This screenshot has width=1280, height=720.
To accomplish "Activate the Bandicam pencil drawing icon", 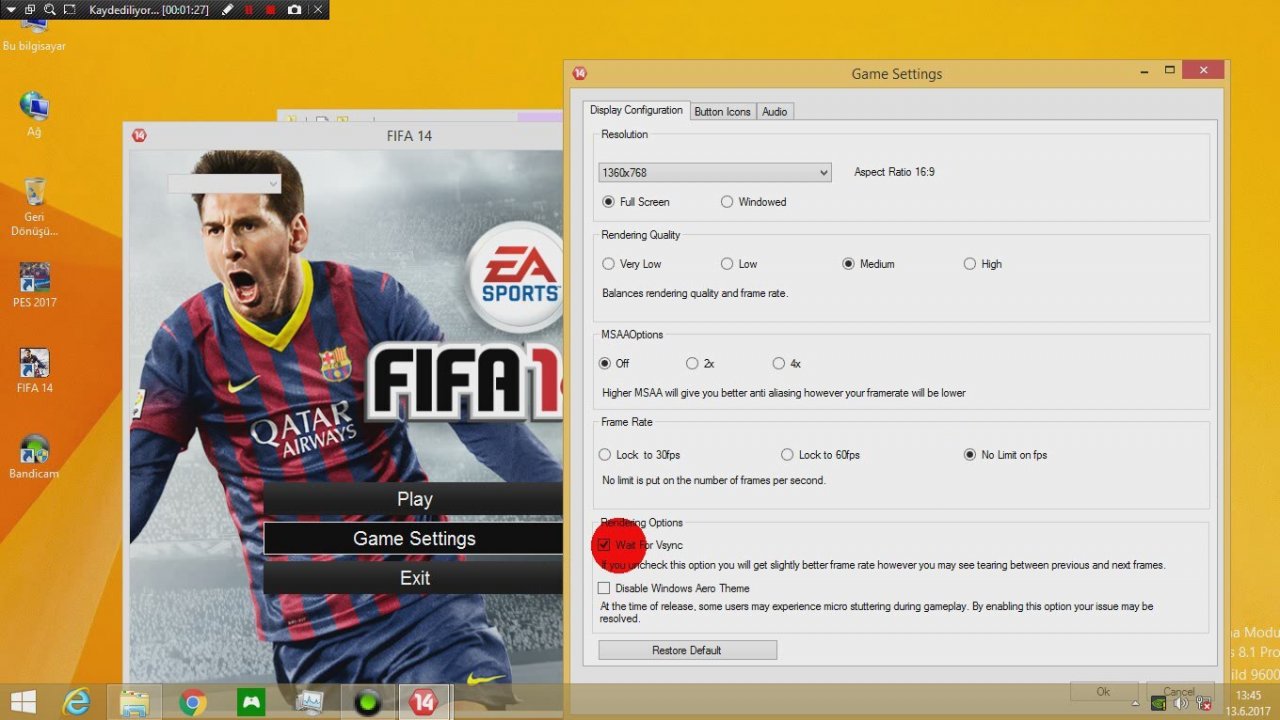I will [x=228, y=9].
